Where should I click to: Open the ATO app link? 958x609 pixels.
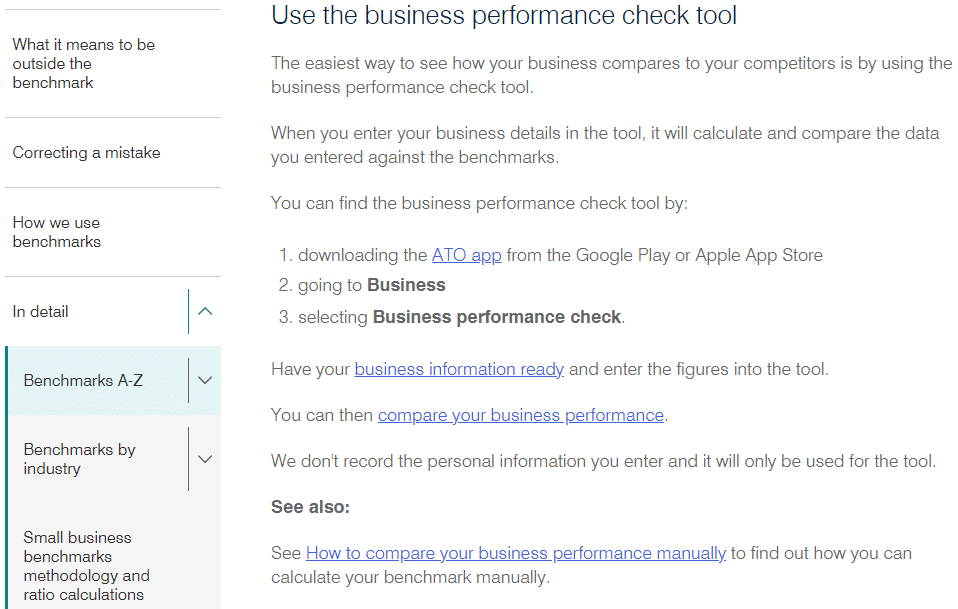(x=466, y=255)
